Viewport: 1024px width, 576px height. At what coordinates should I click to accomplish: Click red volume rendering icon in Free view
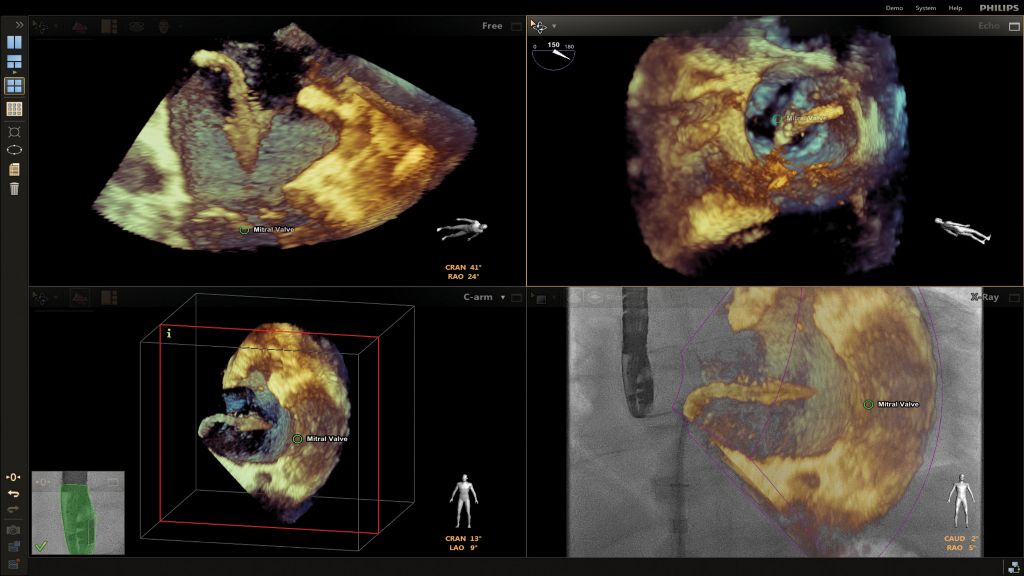(80, 26)
